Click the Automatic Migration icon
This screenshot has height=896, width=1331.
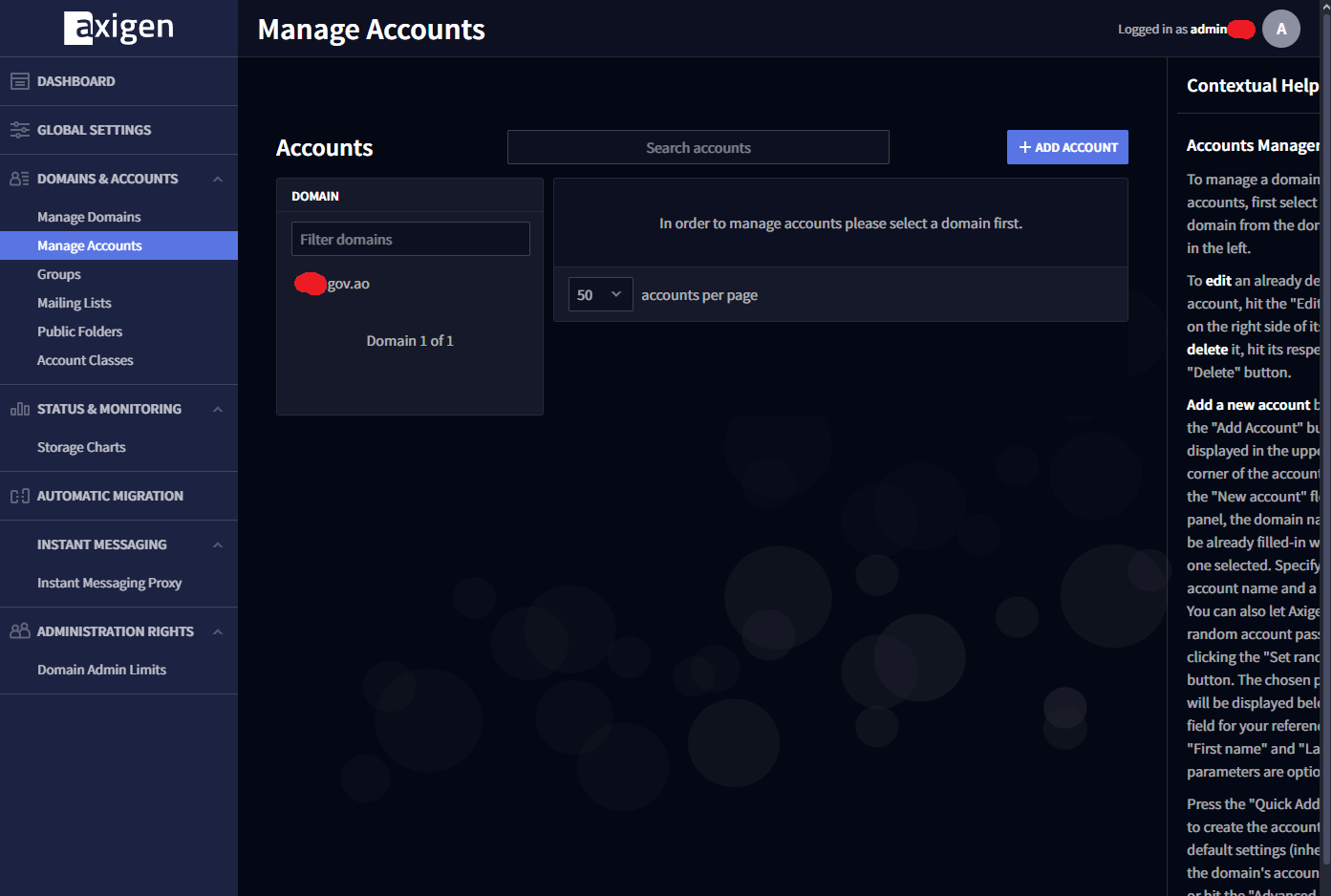tap(19, 496)
